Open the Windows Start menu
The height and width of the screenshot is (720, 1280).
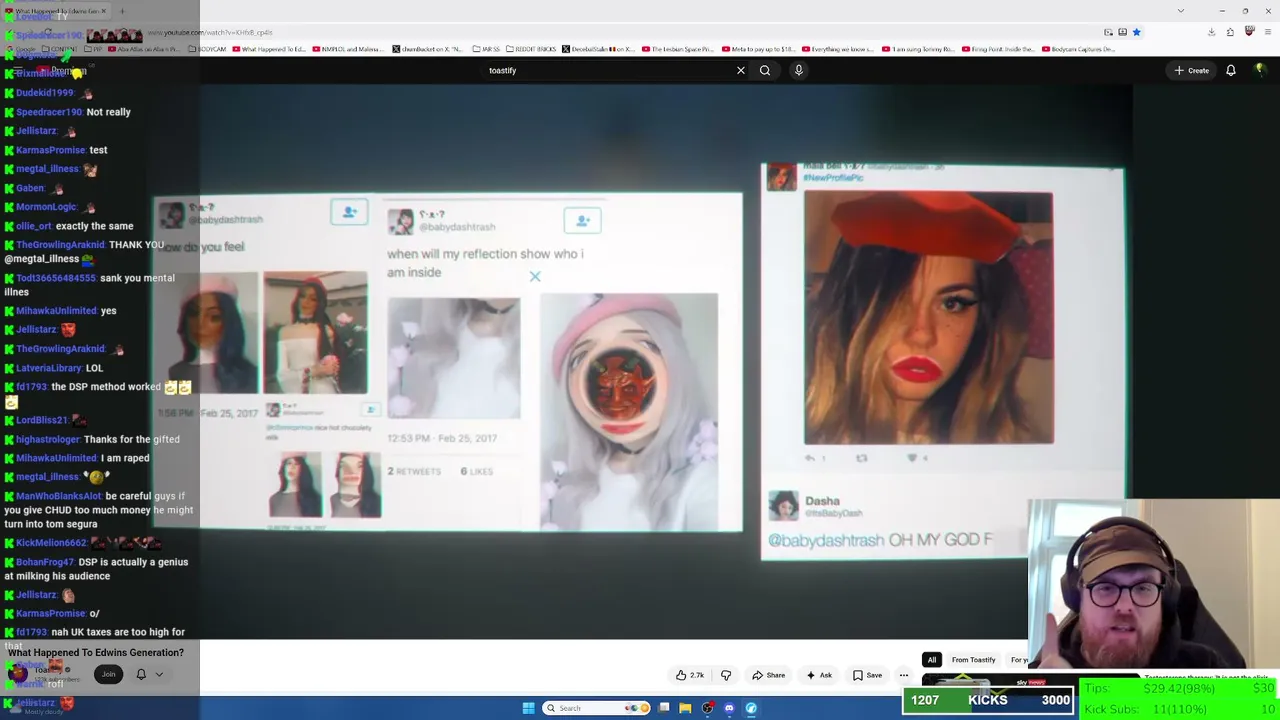pos(528,708)
